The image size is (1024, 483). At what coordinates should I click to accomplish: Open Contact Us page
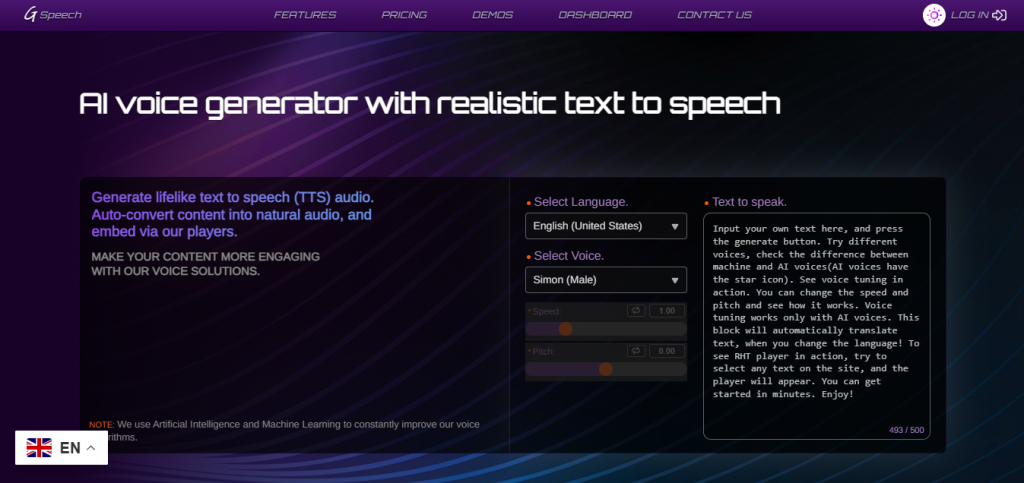click(x=714, y=15)
